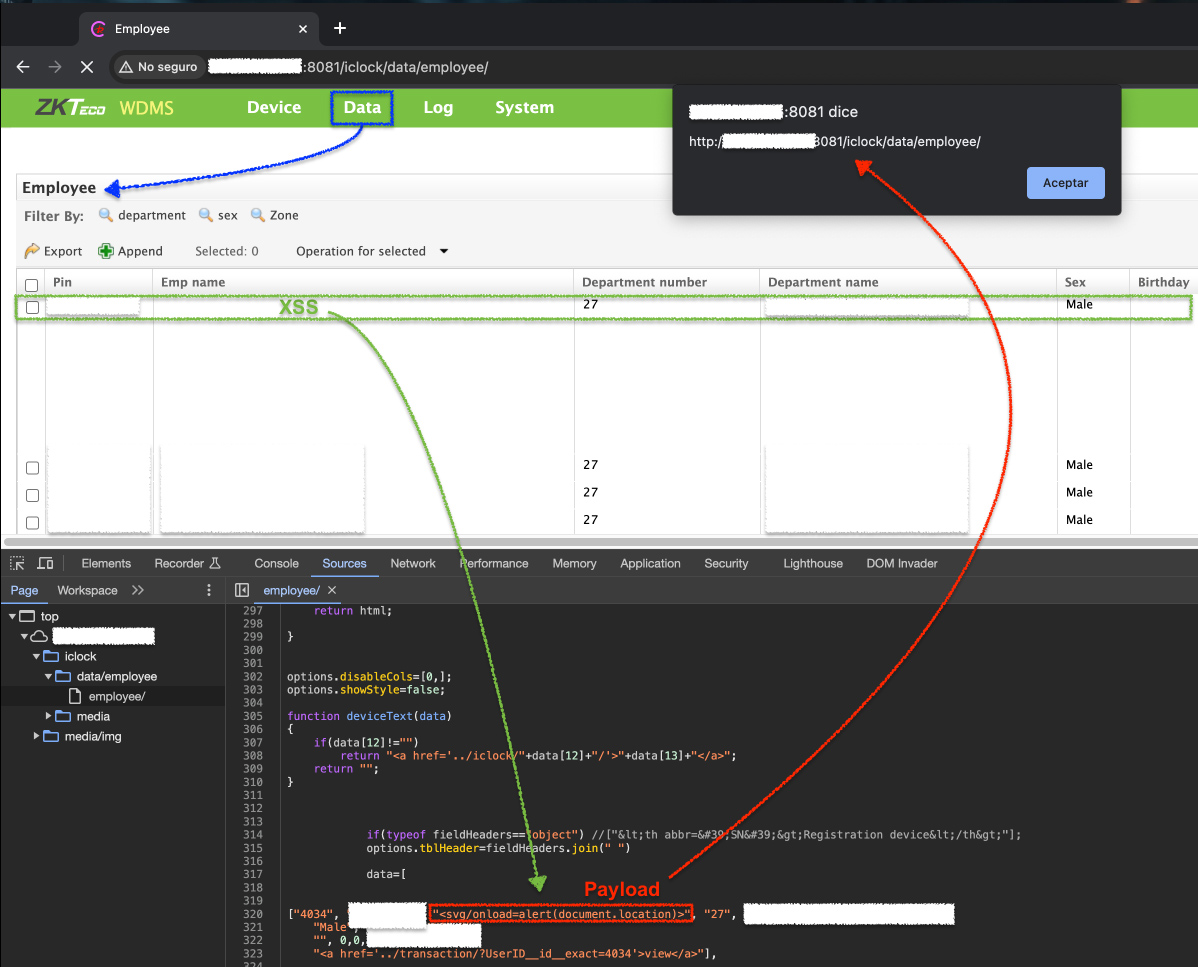1198x967 pixels.
Task: Expand the media/img folder
Action: click(x=38, y=736)
